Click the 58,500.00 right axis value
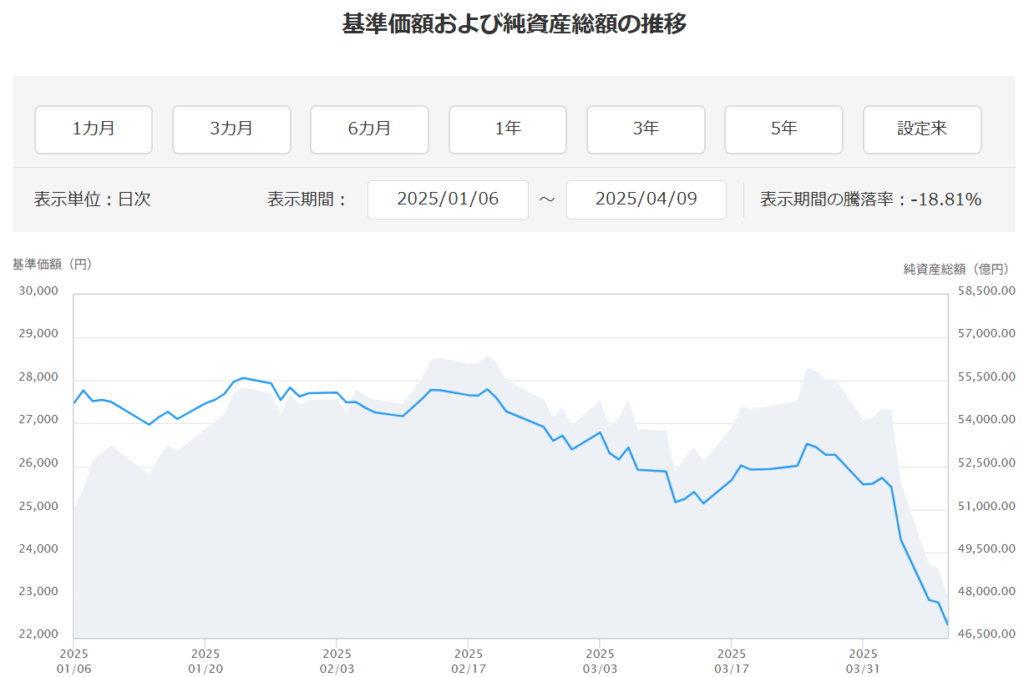Screen dimensions: 1024x677 click(986, 291)
